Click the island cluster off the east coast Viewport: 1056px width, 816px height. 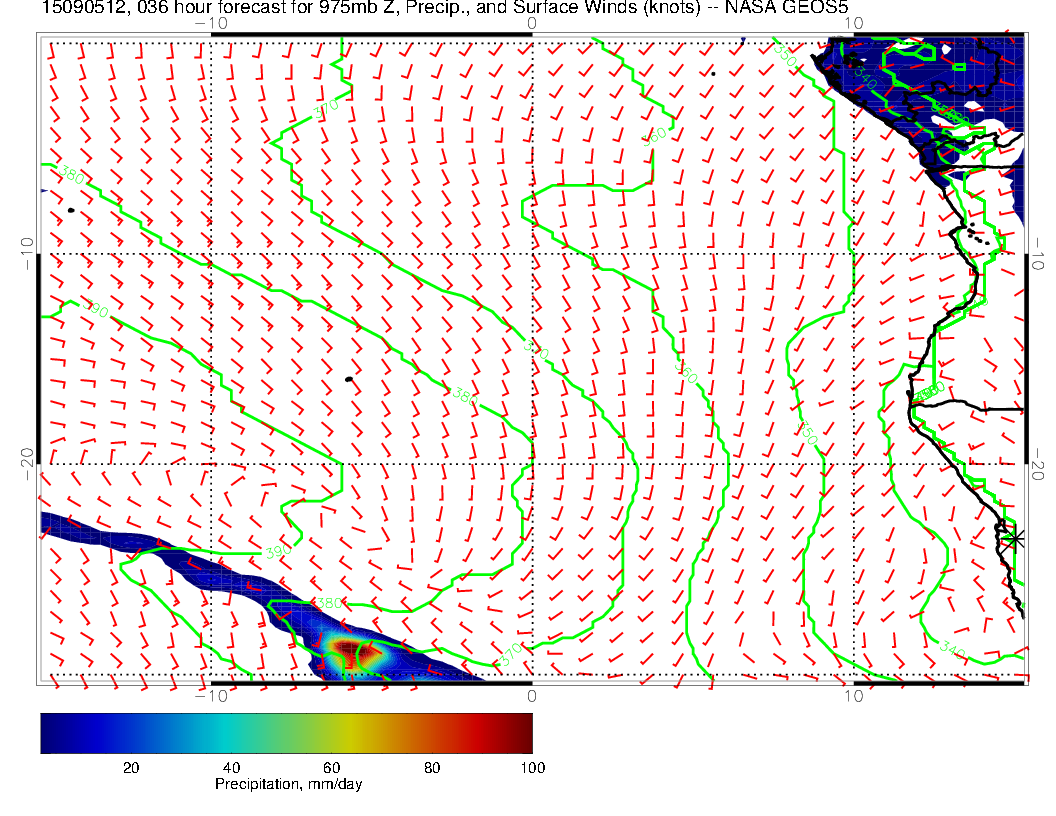[x=978, y=236]
